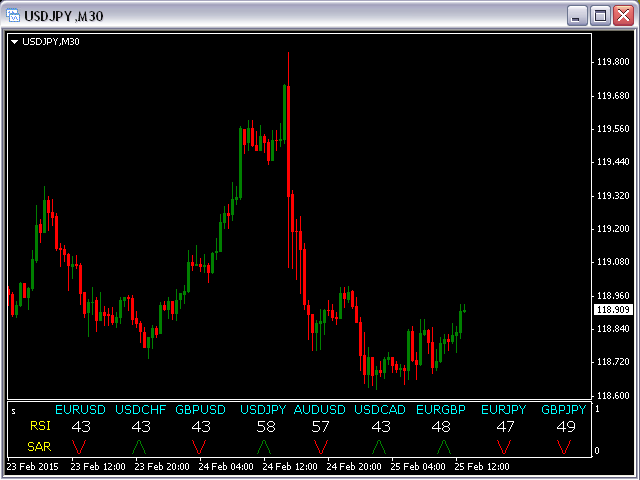This screenshot has width=640, height=480.
Task: Click the yellow SAR row label
Action: 40,447
